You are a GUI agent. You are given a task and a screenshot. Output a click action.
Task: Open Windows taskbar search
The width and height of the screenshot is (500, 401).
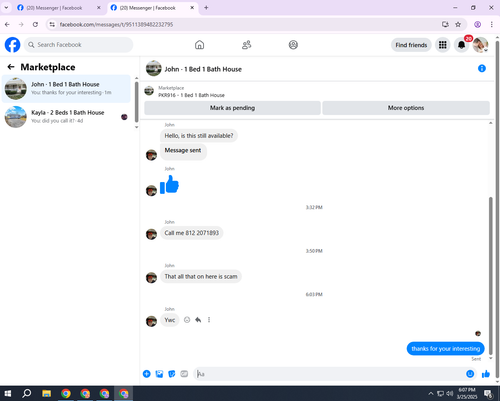(x=26, y=394)
